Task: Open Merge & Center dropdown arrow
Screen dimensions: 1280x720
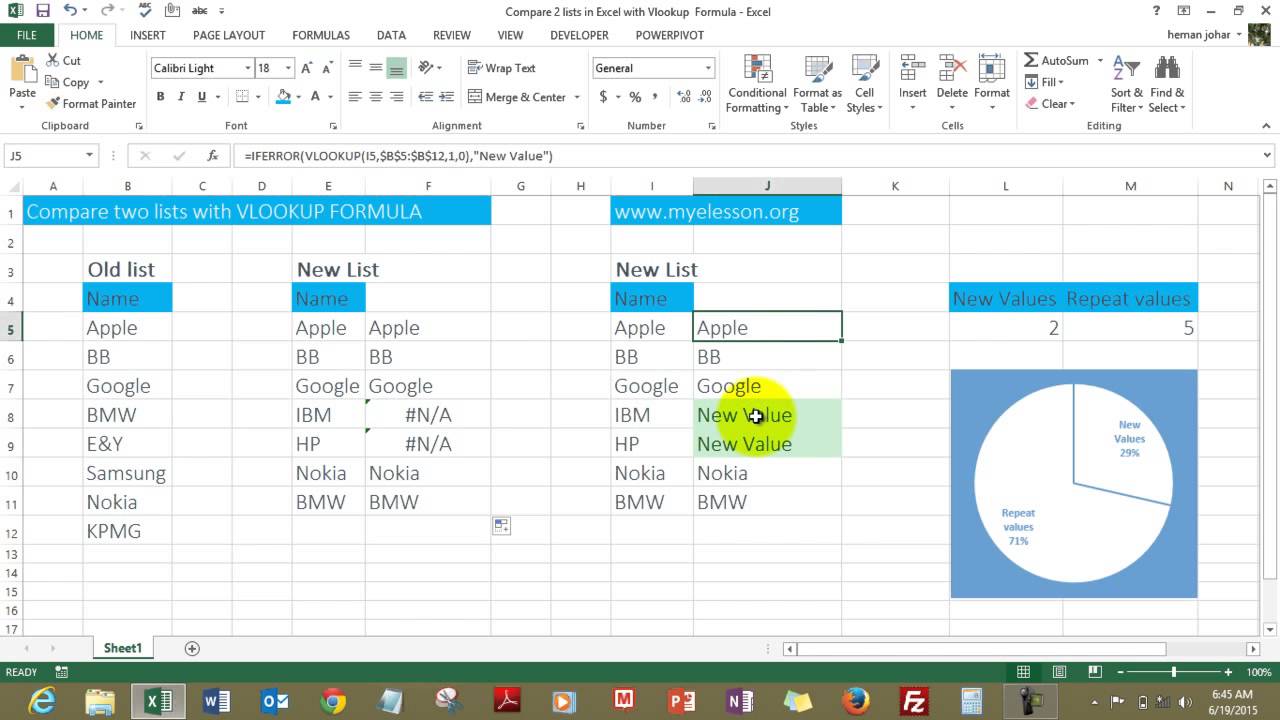Action: (x=577, y=97)
